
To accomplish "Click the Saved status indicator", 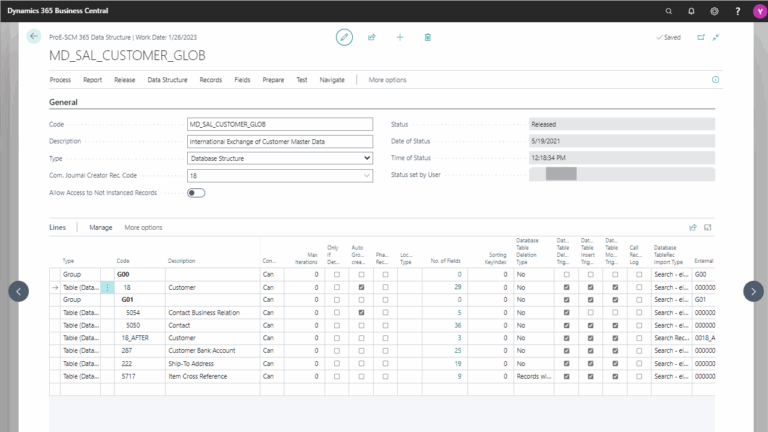I will coord(669,37).
